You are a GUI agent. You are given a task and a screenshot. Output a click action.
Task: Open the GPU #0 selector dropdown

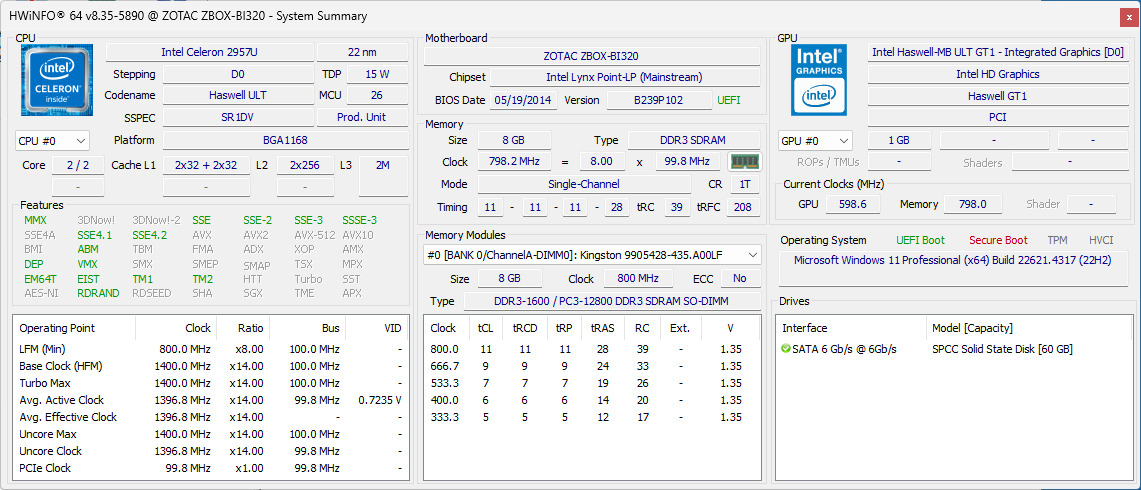(815, 141)
